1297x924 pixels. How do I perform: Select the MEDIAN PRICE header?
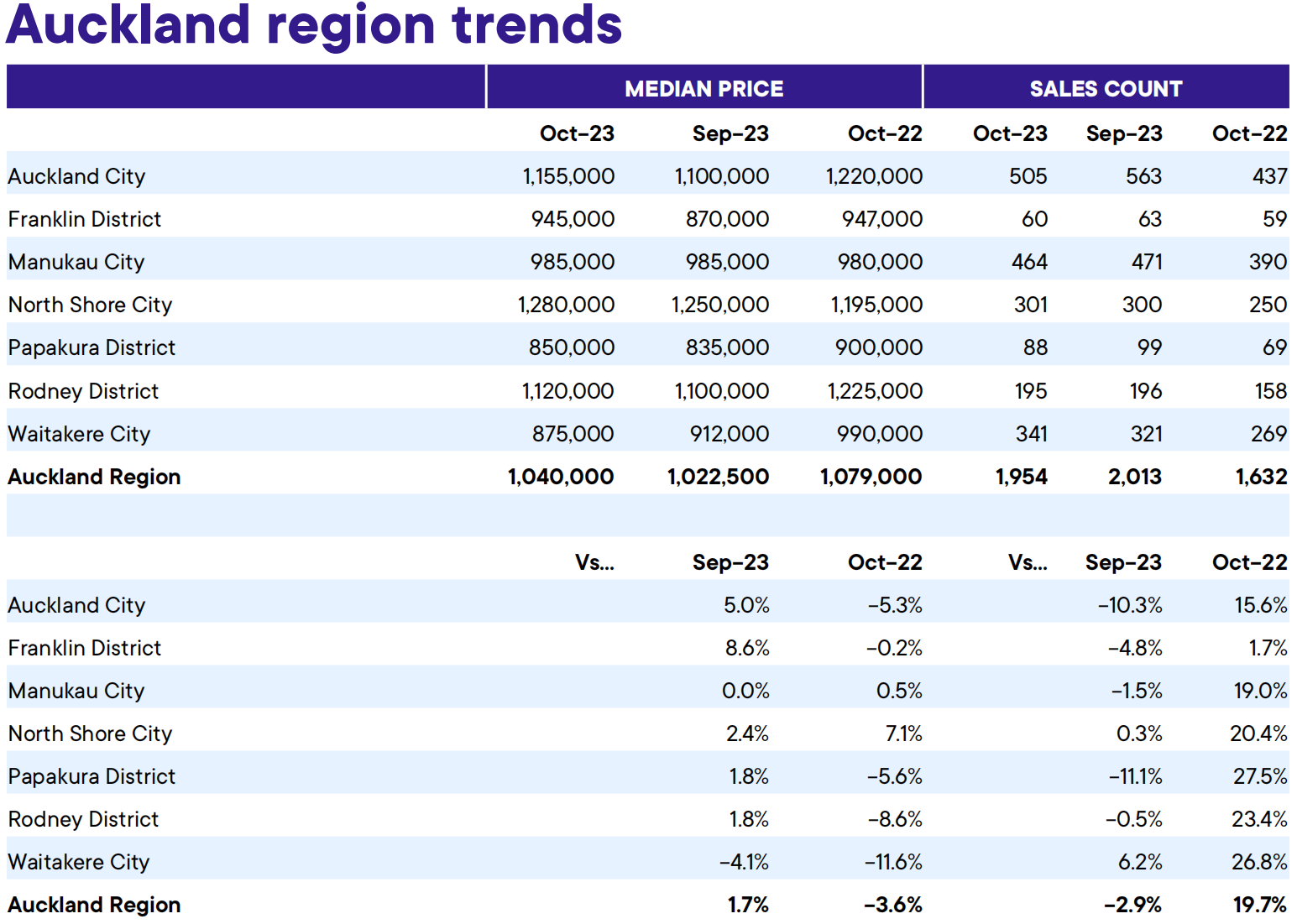coord(703,88)
